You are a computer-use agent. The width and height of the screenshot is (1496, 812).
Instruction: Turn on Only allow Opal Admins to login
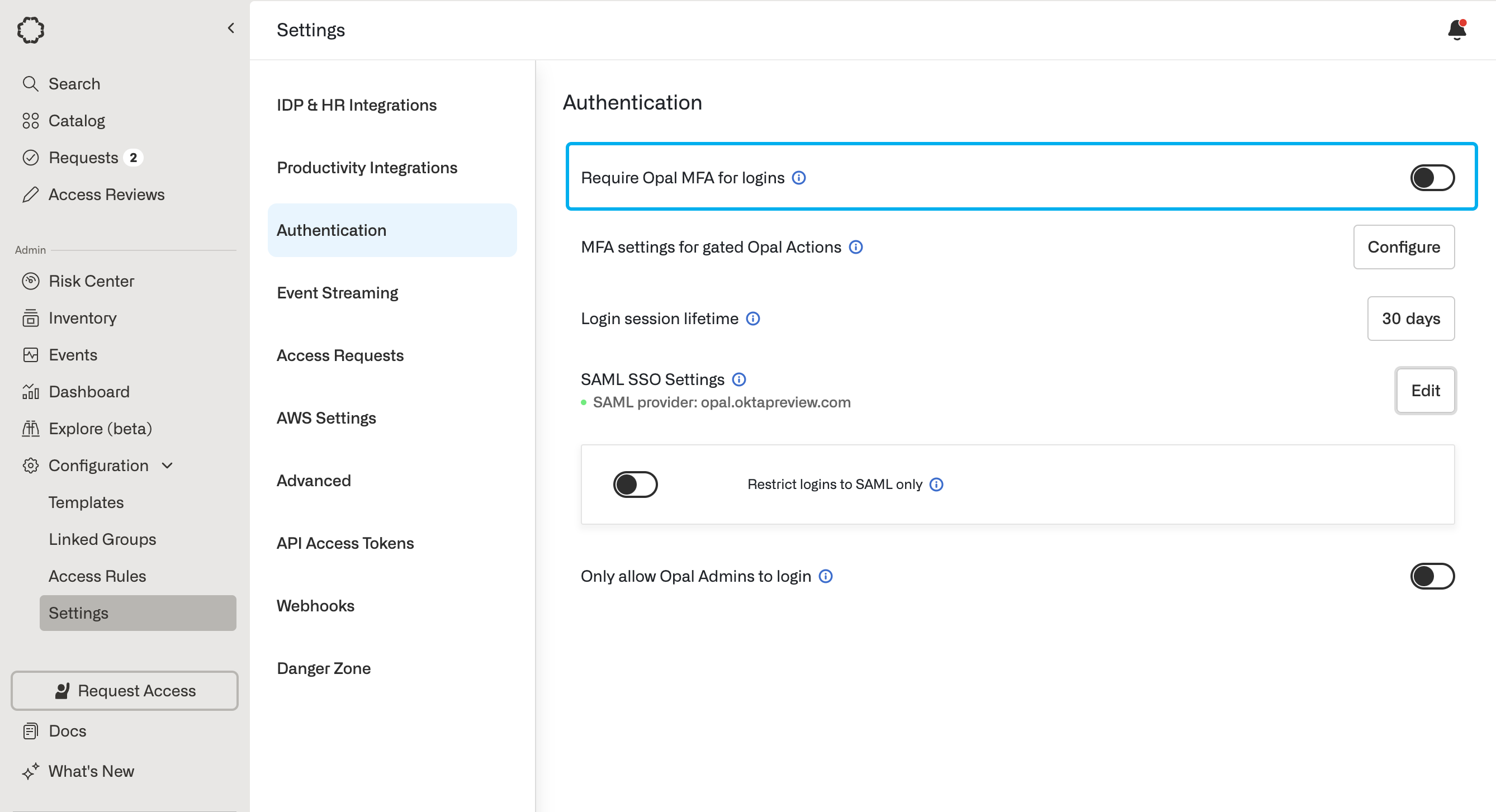coord(1432,576)
